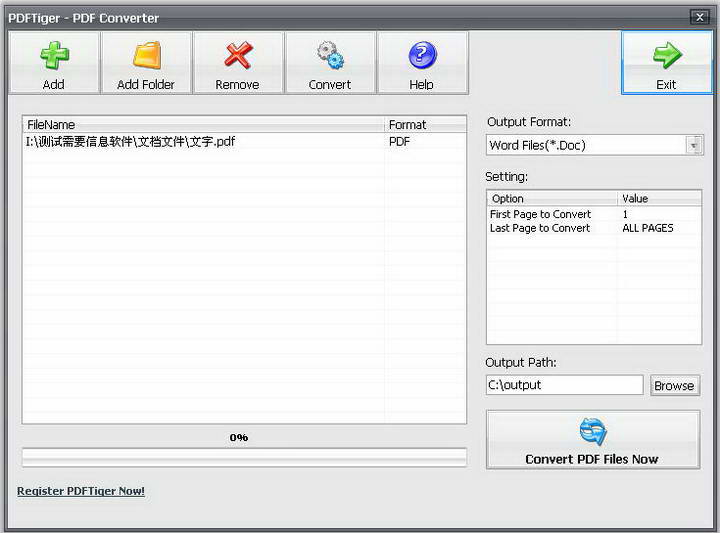Select the First Page to Convert option
720x533 pixels.
540,214
